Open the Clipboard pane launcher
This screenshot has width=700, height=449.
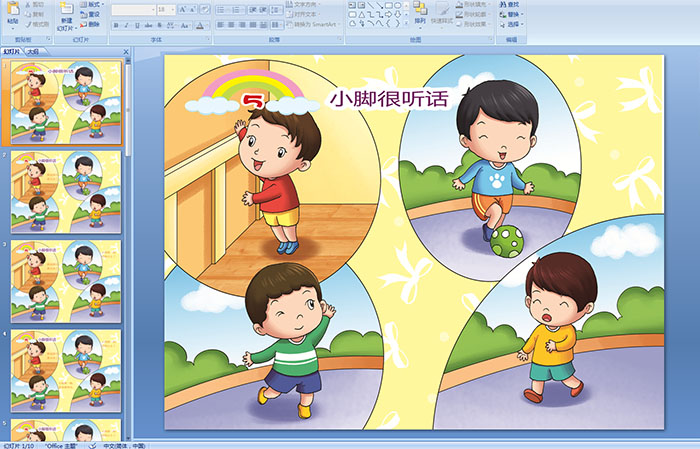tap(49, 39)
